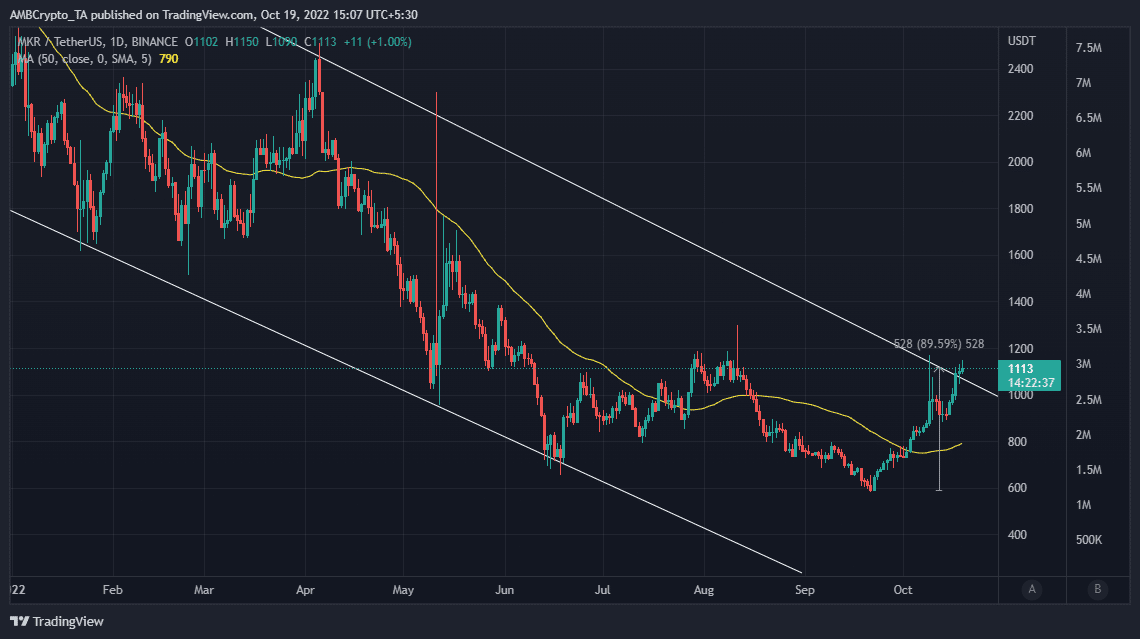
Task: Click the 1200 price axis label
Action: click(1020, 349)
